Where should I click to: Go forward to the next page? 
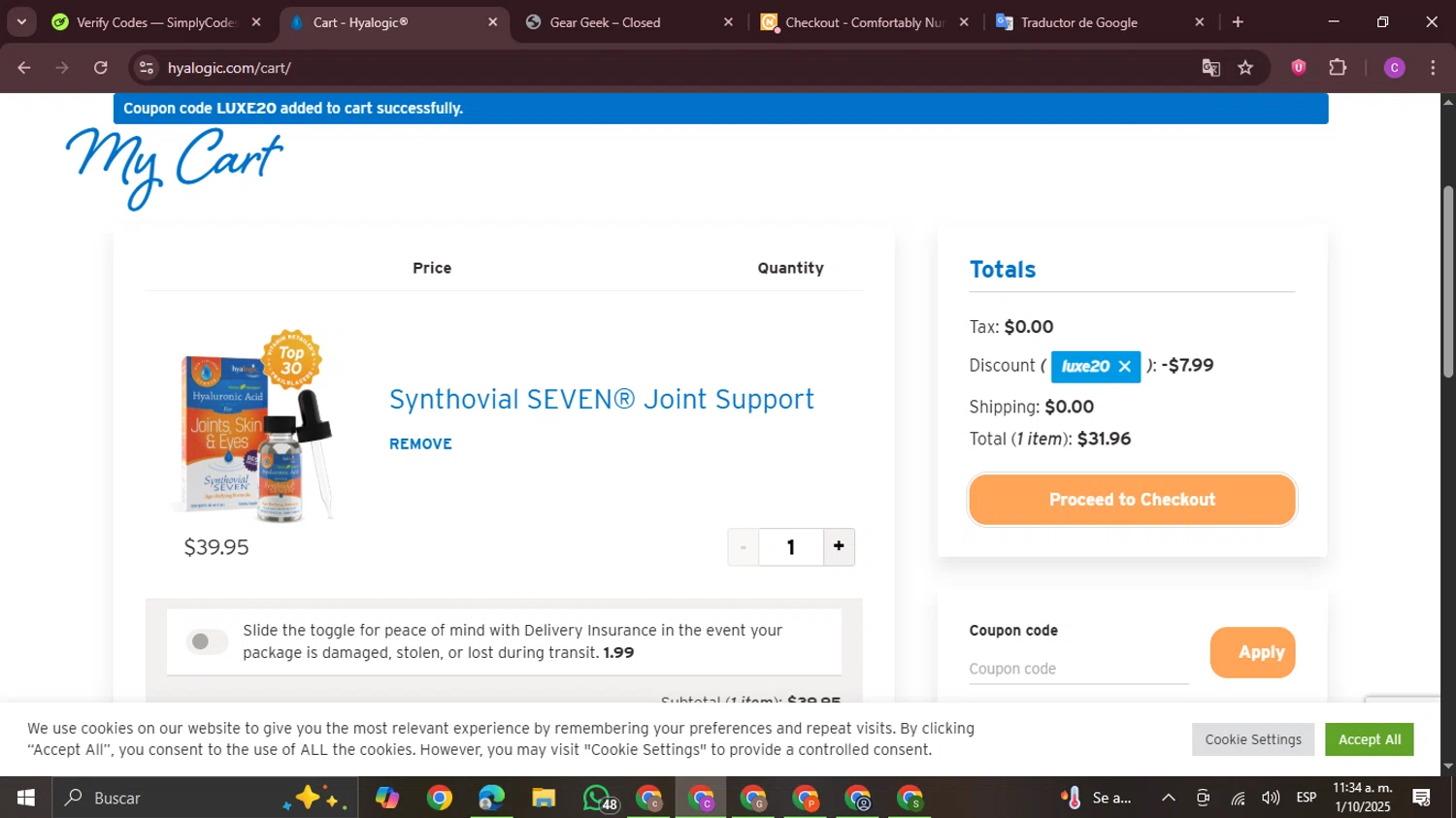tap(62, 68)
